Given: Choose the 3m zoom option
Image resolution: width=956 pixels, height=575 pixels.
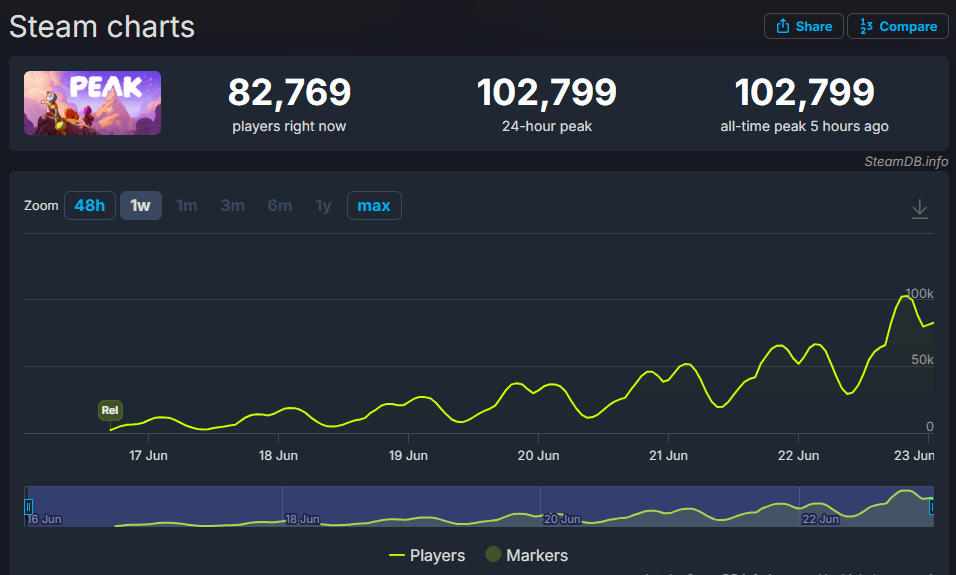Looking at the screenshot, I should [x=232, y=205].
